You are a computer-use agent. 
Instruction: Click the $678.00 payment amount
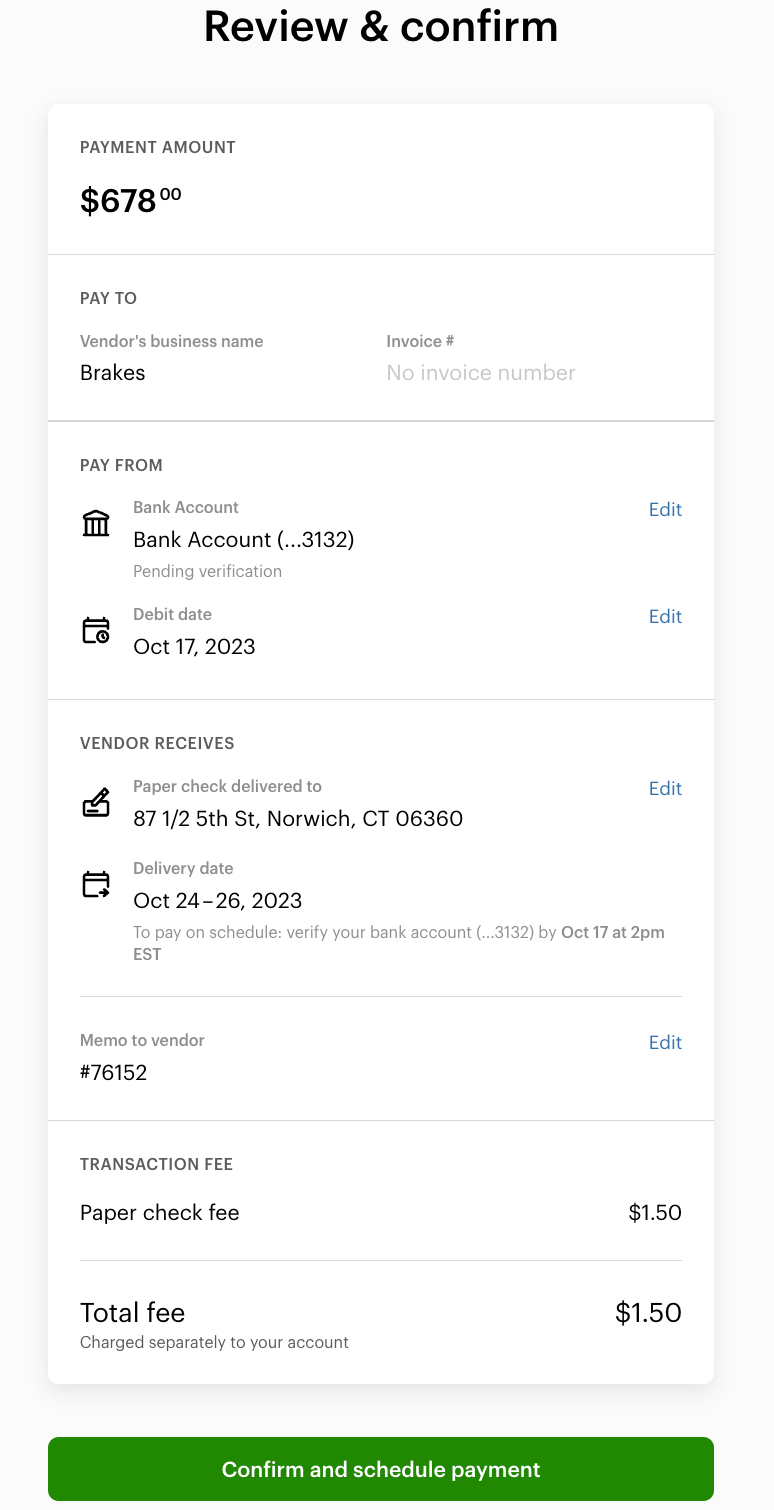coord(130,201)
